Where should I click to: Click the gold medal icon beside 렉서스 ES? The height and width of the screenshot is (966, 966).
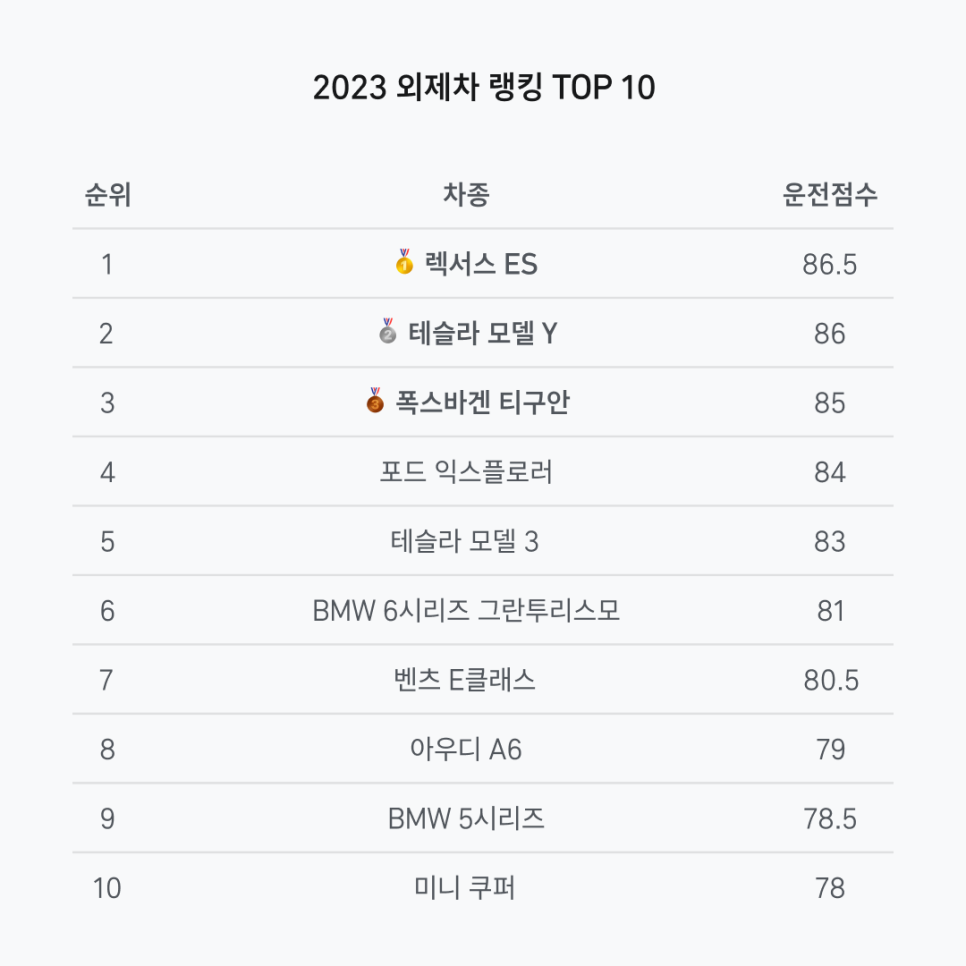tap(404, 262)
